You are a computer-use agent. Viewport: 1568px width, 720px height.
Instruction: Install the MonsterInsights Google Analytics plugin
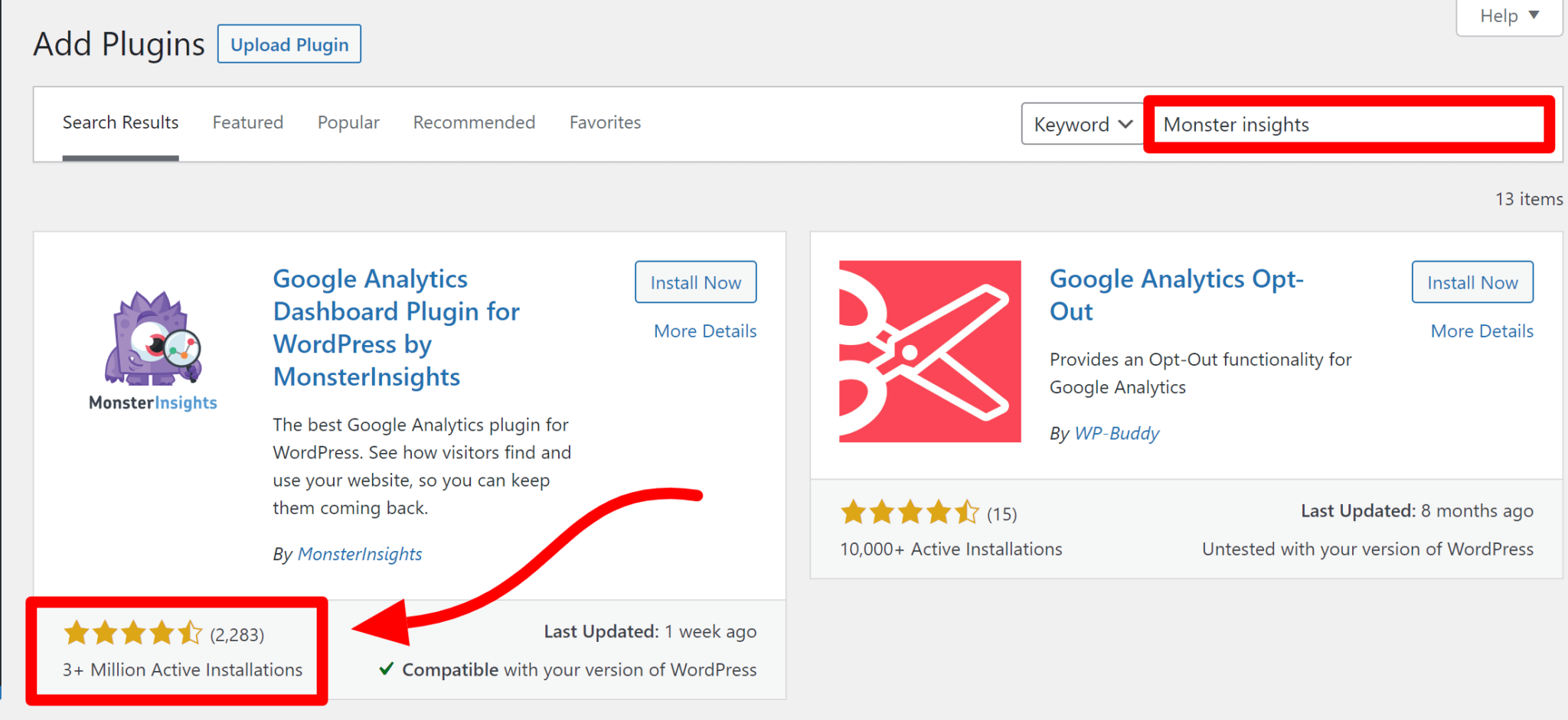695,282
